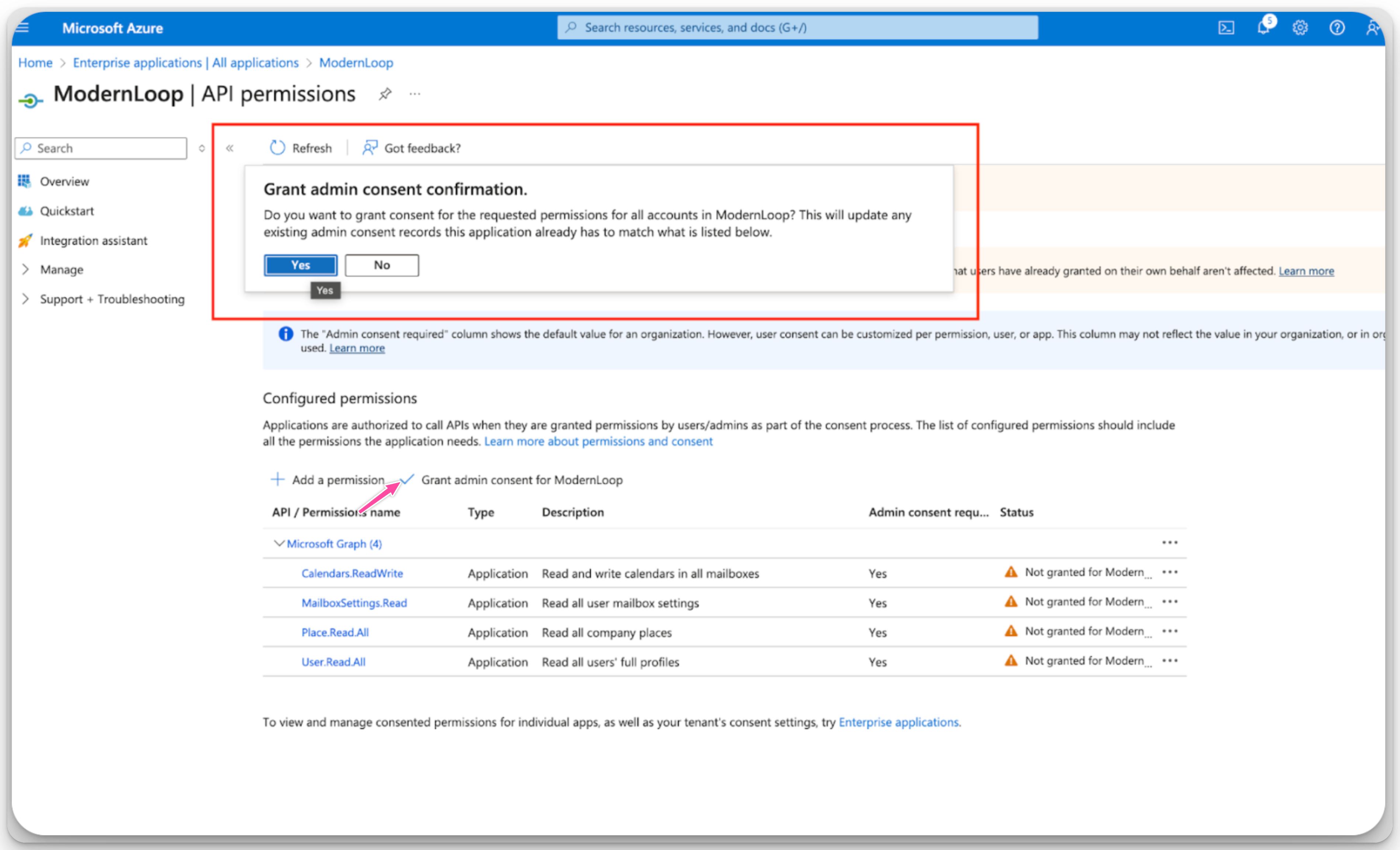Open the Azure portal hamburger menu
This screenshot has width=1400, height=850.
coord(22,27)
